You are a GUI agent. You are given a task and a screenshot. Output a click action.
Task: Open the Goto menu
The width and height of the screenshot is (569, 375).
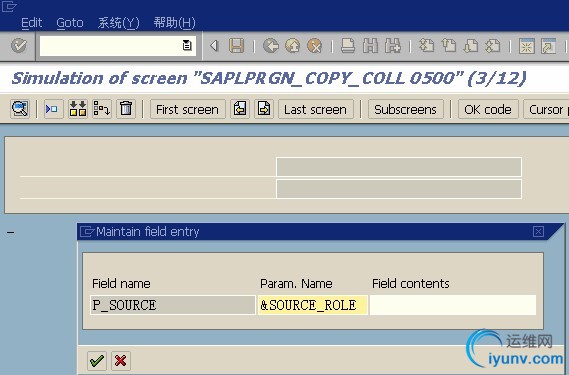point(70,23)
